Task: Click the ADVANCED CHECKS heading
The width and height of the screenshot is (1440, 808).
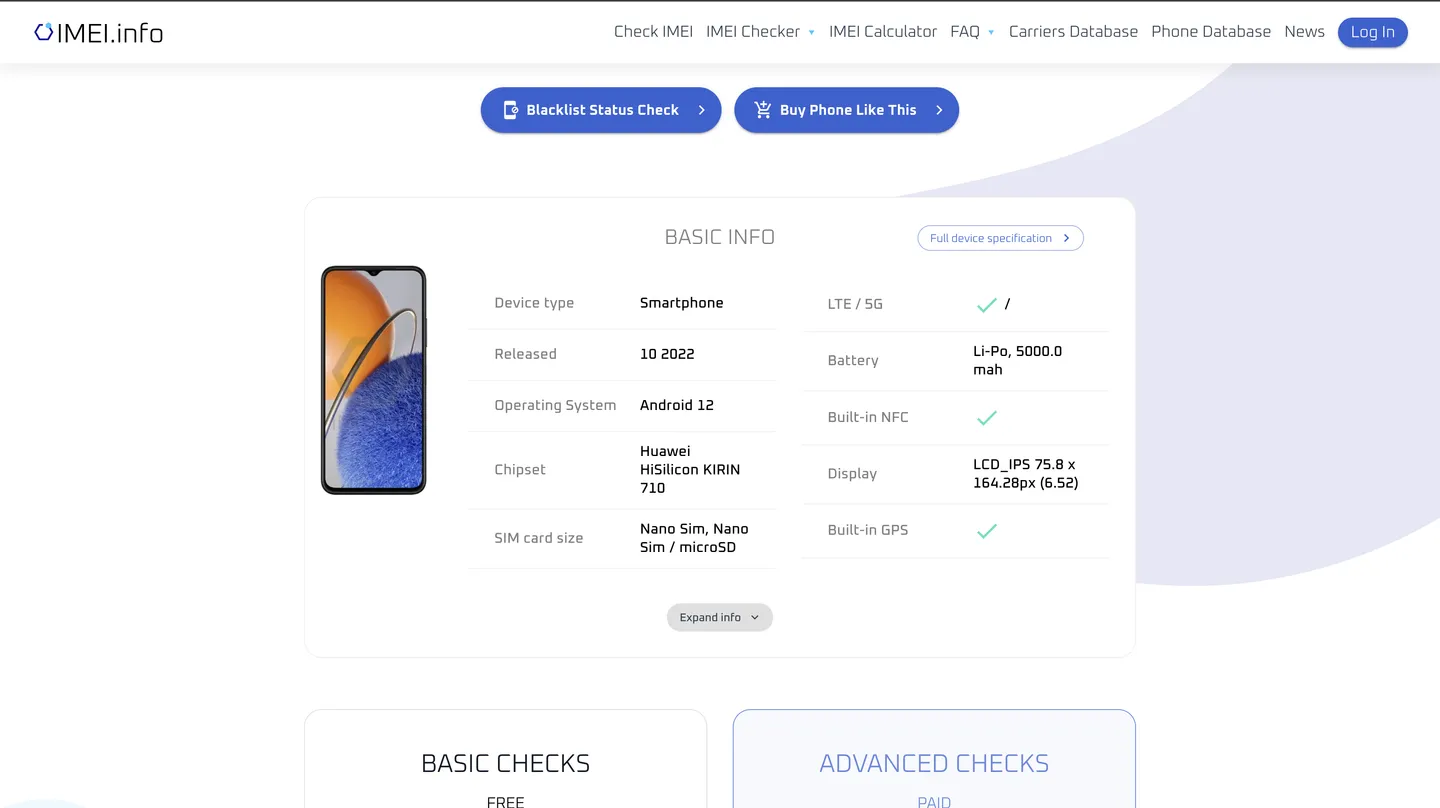Action: coord(934,763)
